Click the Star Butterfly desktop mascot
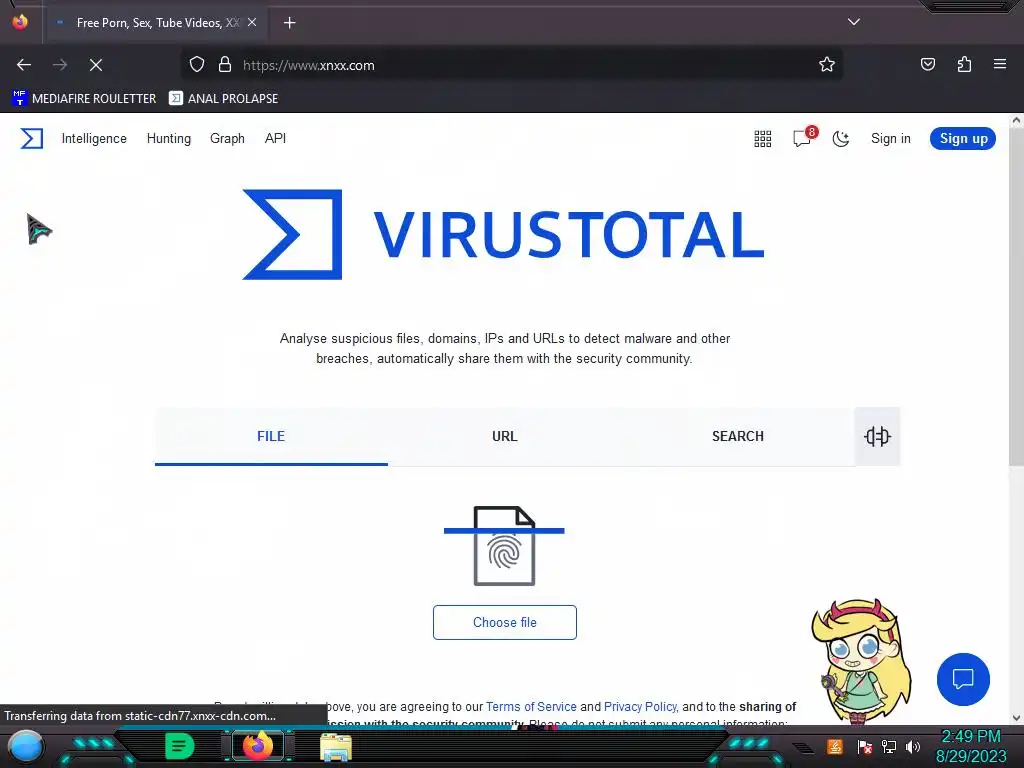 [x=860, y=662]
